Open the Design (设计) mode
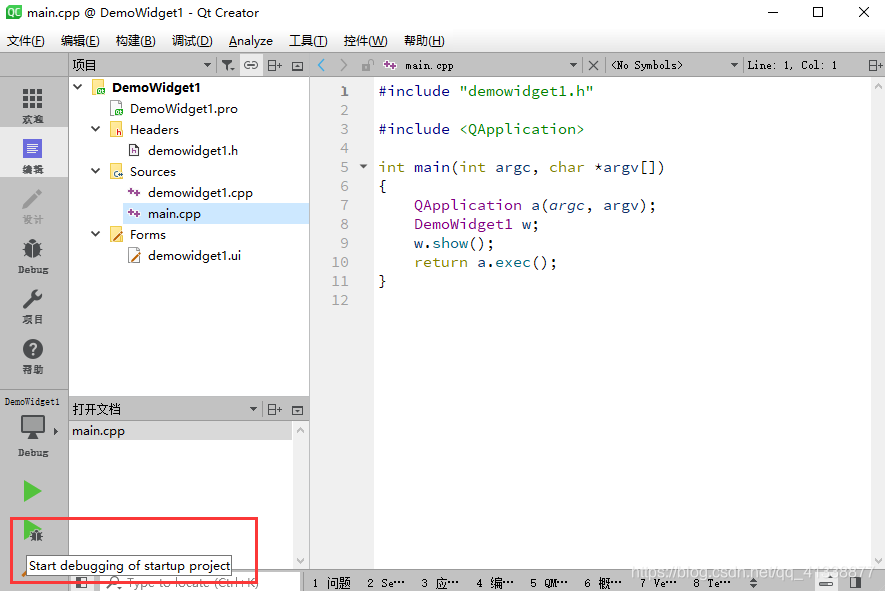Image resolution: width=885 pixels, height=591 pixels. 33,206
